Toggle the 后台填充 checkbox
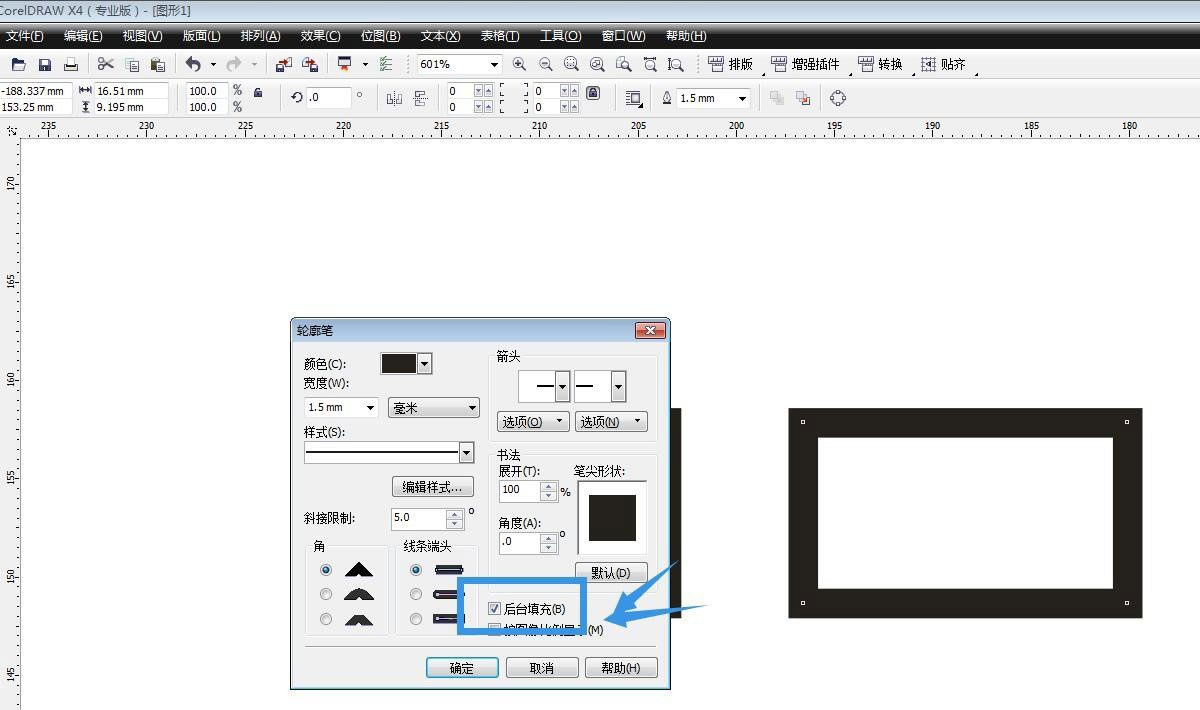Screen dimensions: 1200x710 [494, 608]
